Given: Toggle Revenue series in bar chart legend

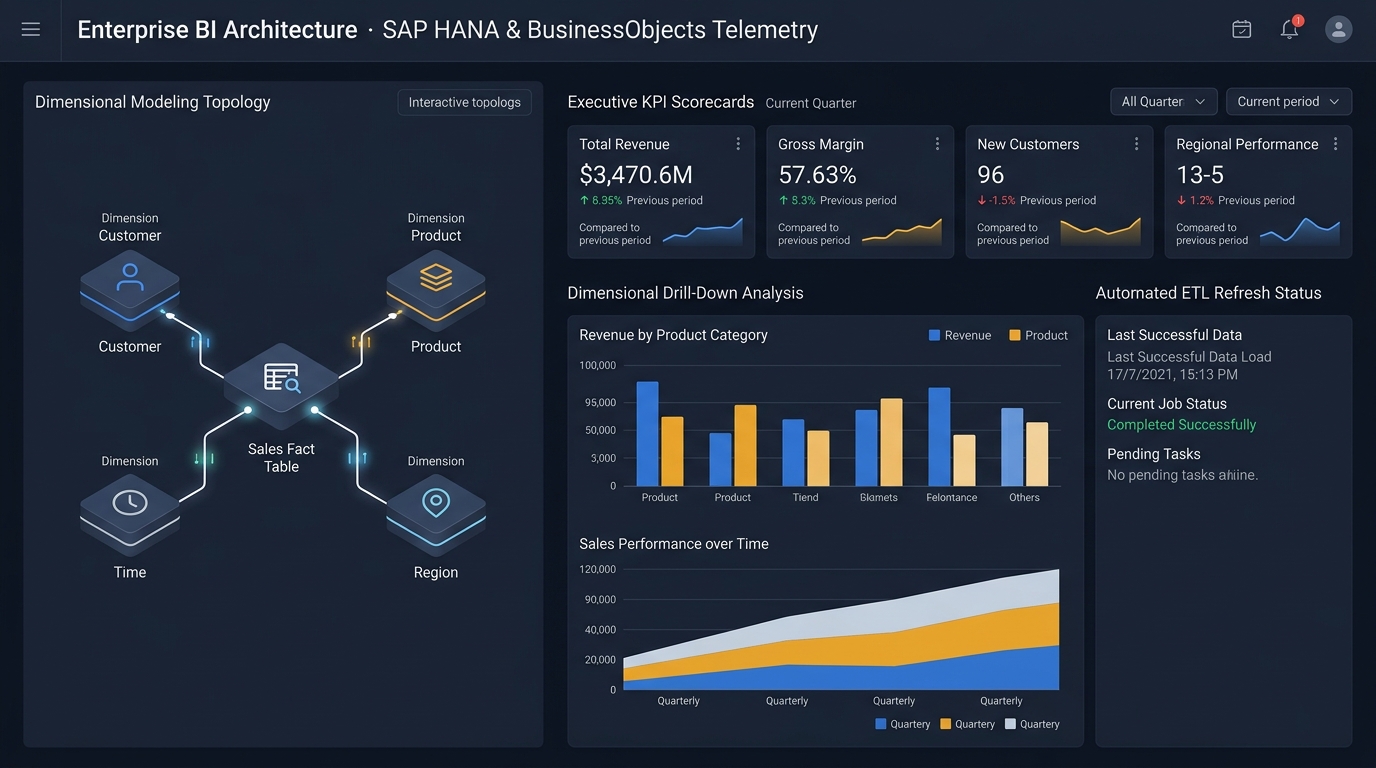Looking at the screenshot, I should (960, 335).
